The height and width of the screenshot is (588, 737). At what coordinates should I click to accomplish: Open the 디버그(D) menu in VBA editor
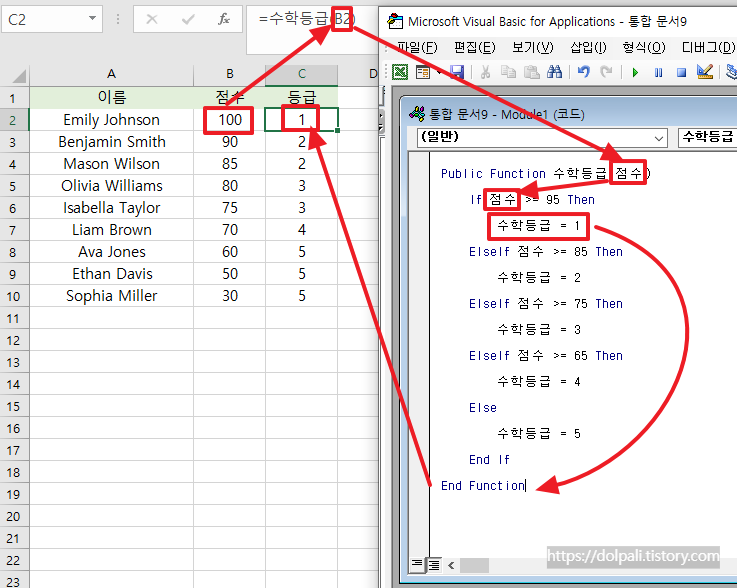point(708,47)
